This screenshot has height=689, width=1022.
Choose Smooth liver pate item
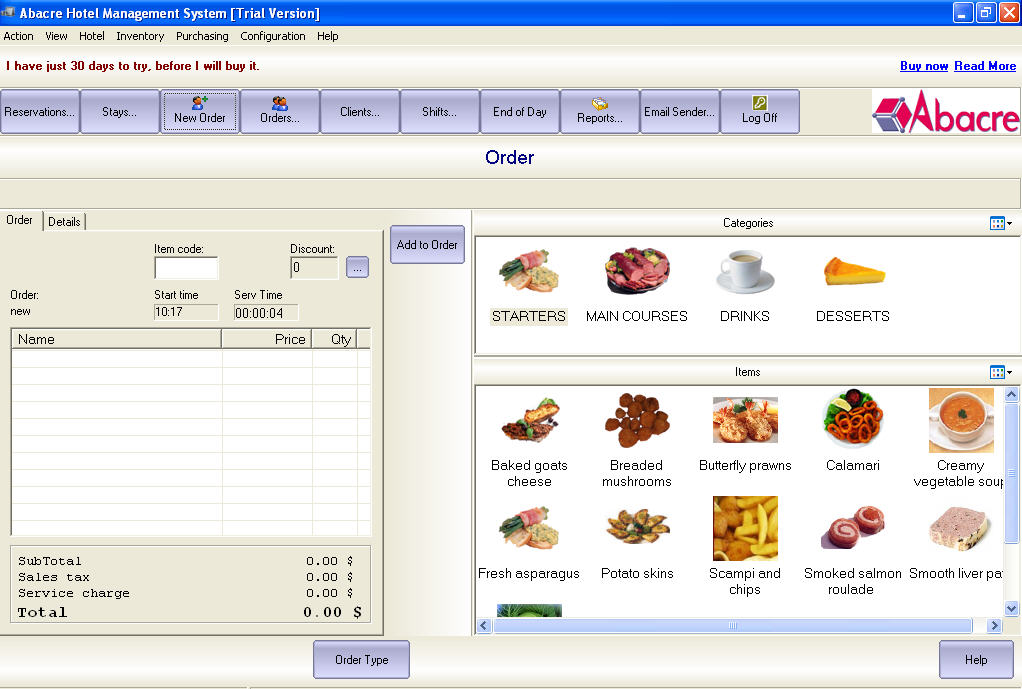pyautogui.click(x=956, y=543)
